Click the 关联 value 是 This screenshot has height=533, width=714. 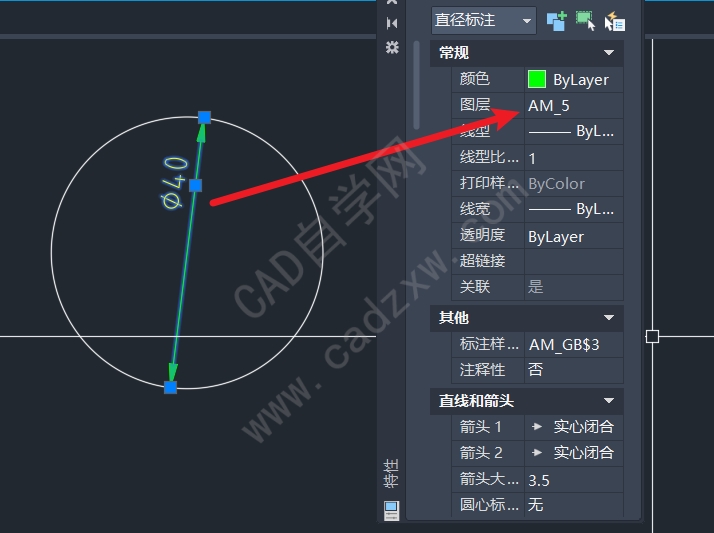(574, 287)
